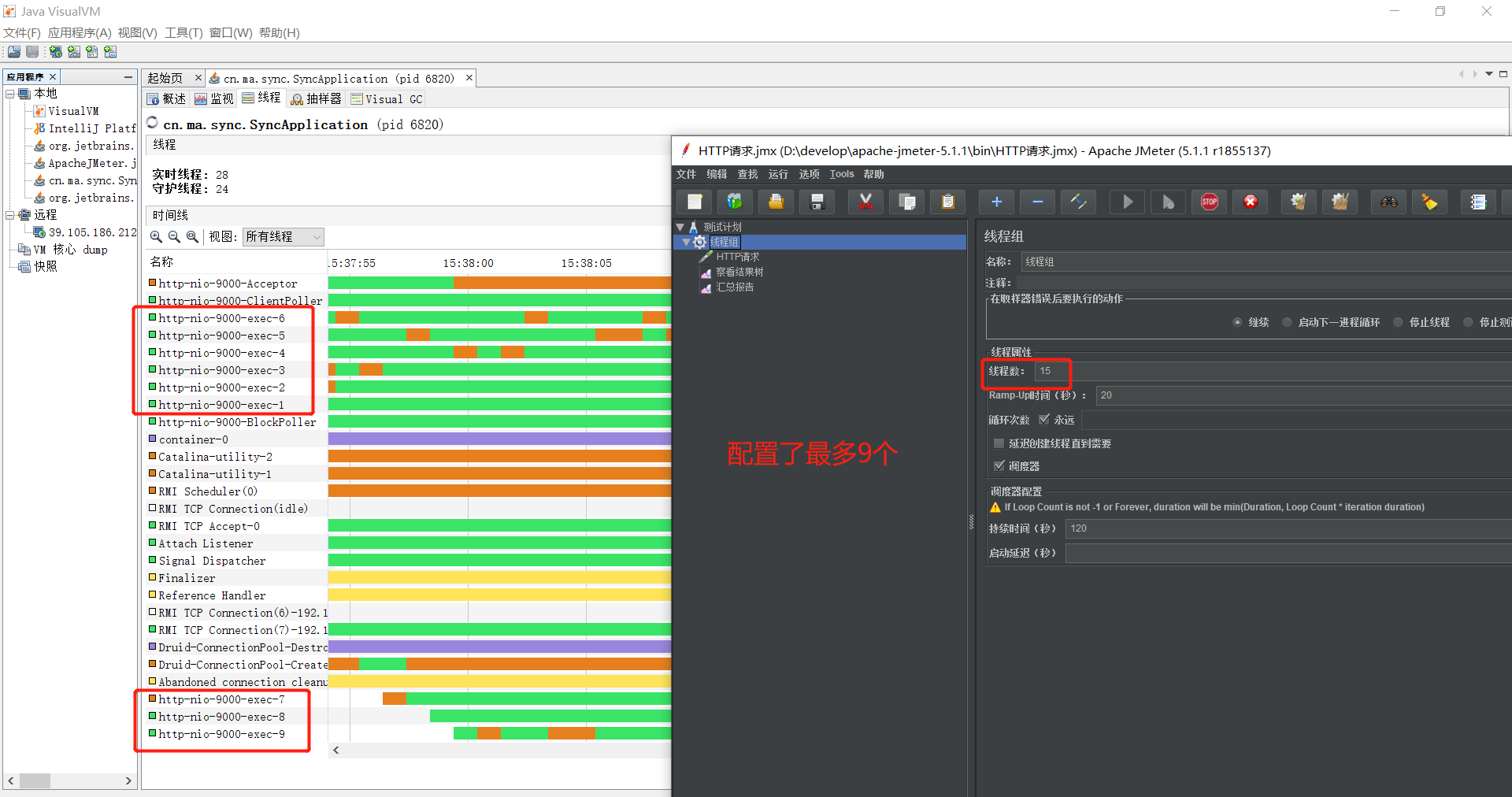The width and height of the screenshot is (1512, 797).
Task: Select VM 核心 dump in applications tree
Action: (71, 250)
